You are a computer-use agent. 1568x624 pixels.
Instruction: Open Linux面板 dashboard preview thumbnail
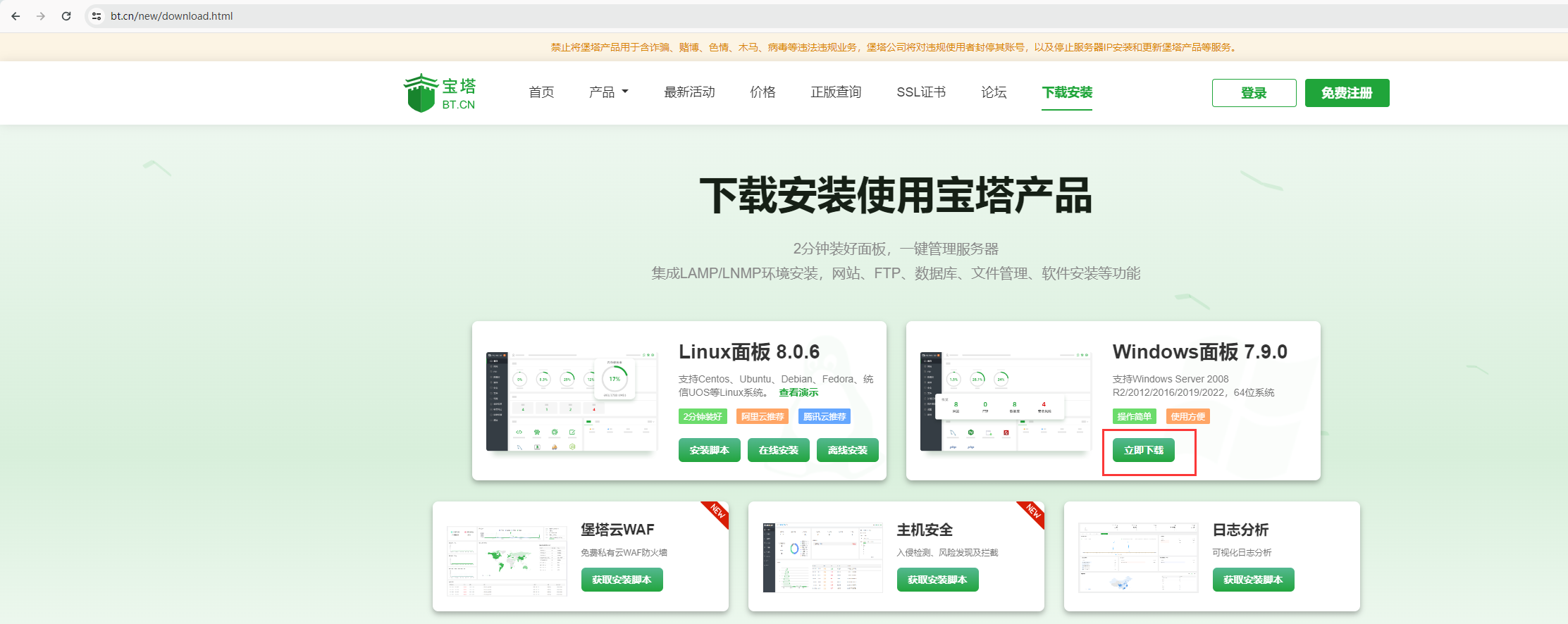tap(572, 401)
